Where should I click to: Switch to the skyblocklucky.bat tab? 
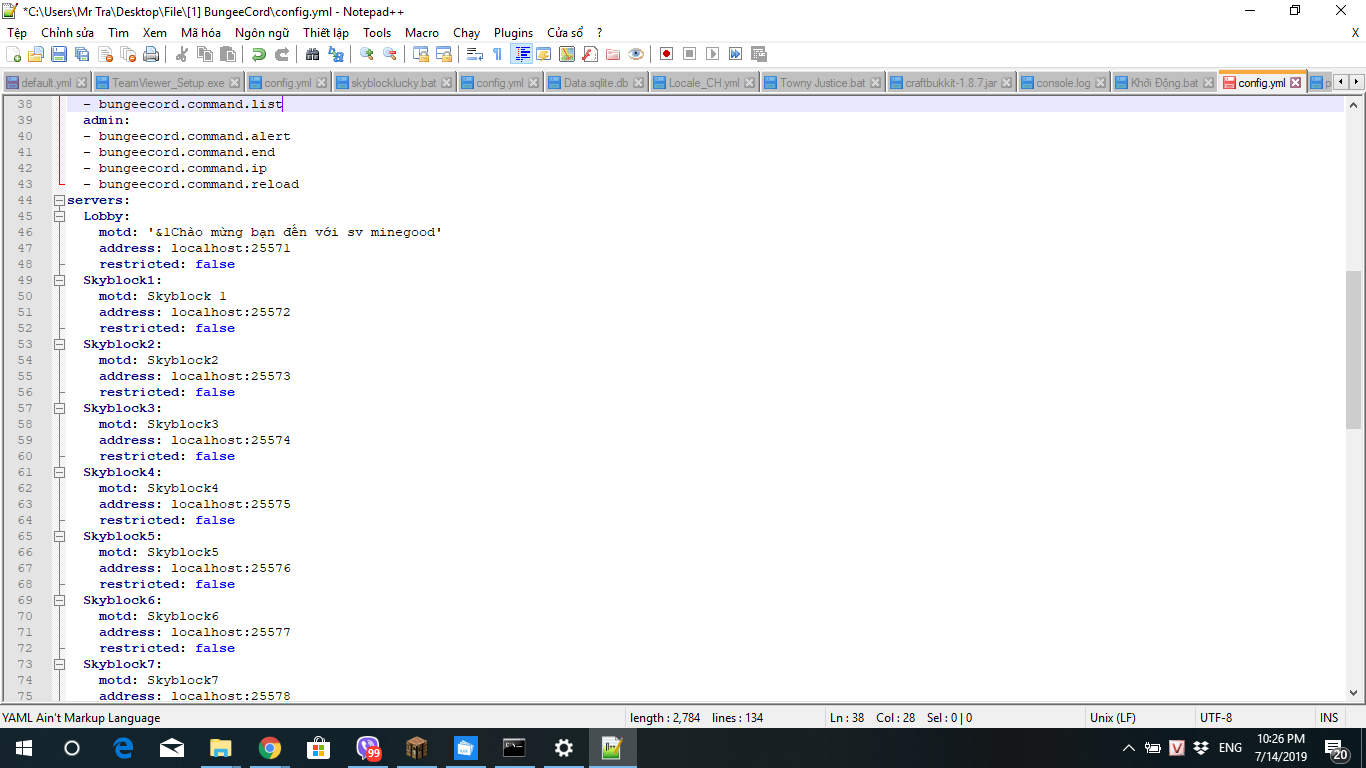(x=393, y=83)
